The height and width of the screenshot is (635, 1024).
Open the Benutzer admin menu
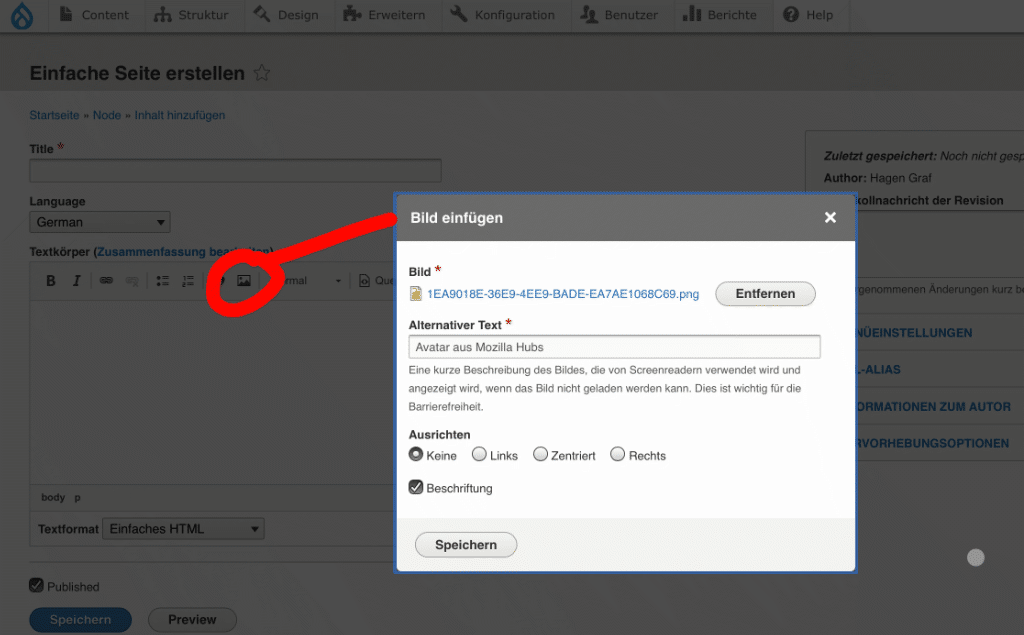pos(619,15)
